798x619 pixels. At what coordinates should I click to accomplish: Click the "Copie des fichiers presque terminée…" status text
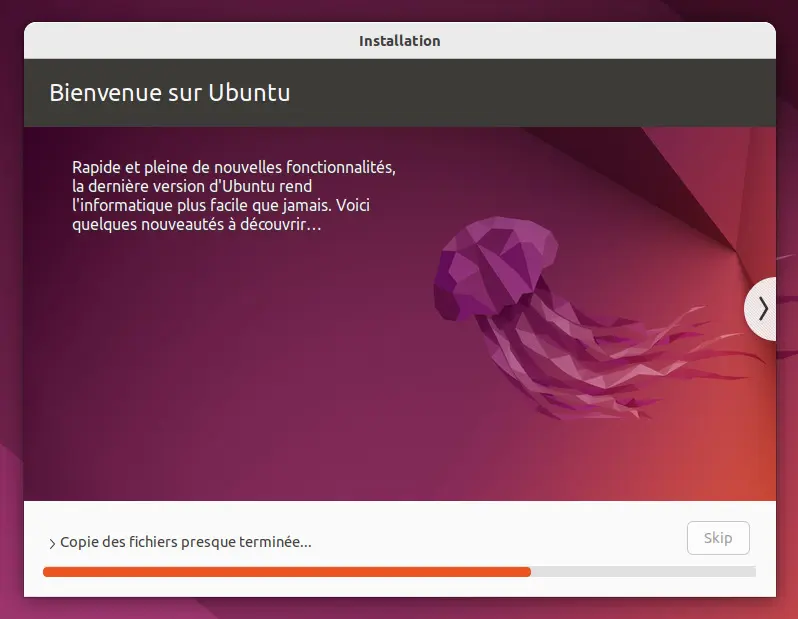186,542
